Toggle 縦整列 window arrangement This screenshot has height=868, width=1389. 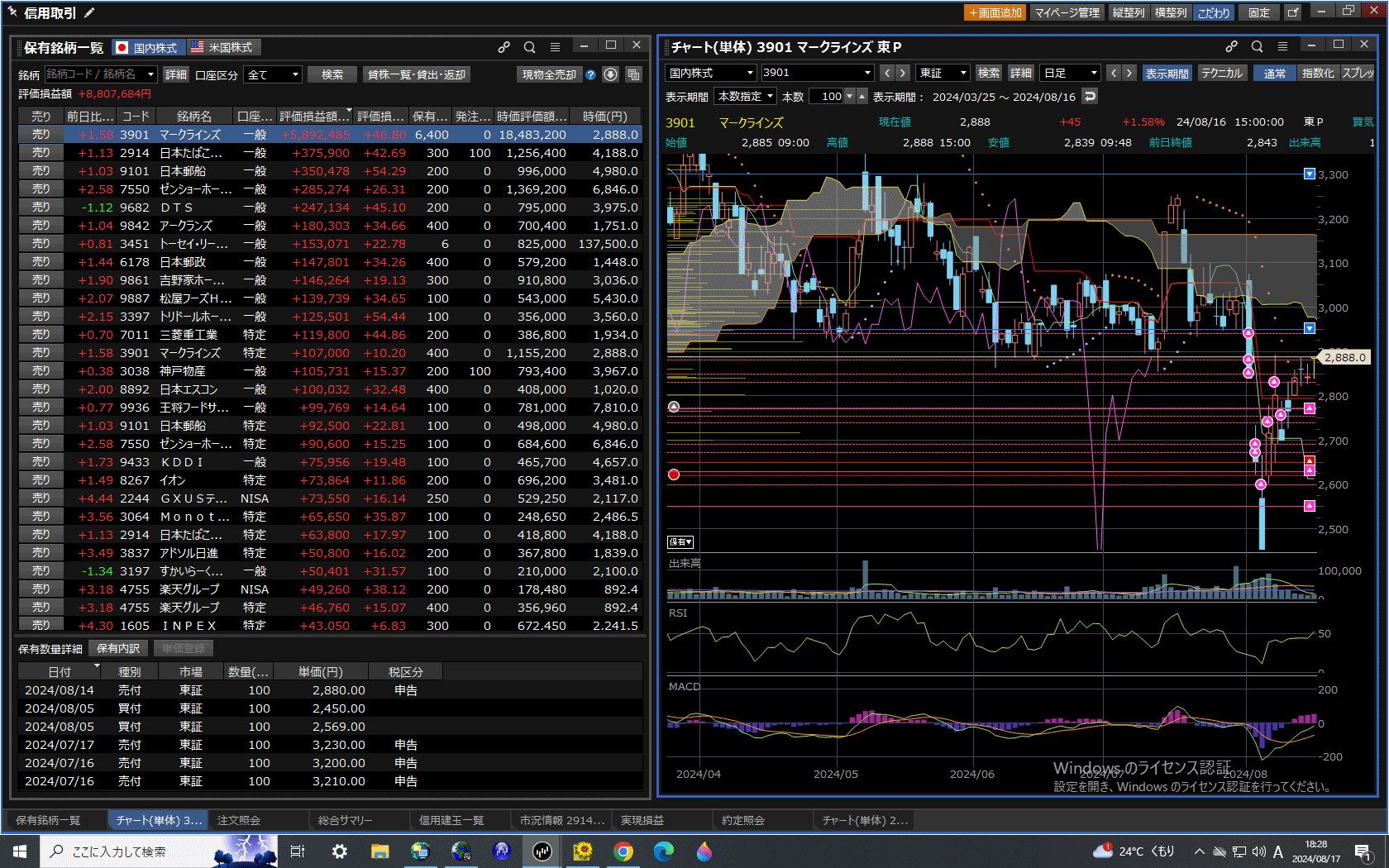tap(1128, 12)
